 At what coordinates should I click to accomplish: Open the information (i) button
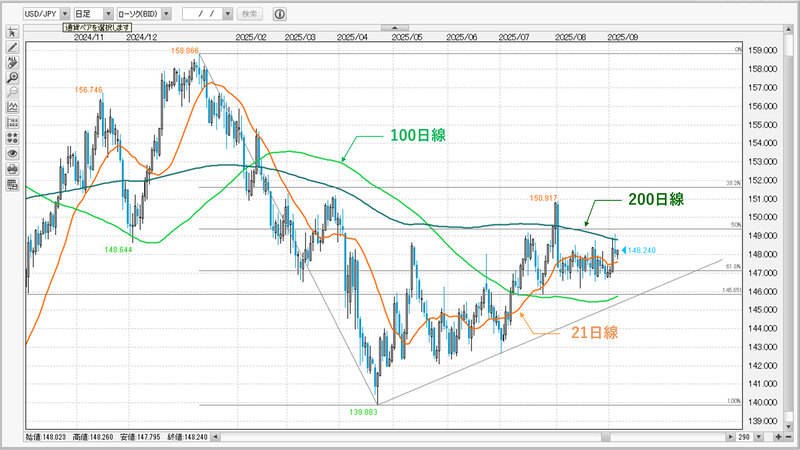(x=280, y=14)
